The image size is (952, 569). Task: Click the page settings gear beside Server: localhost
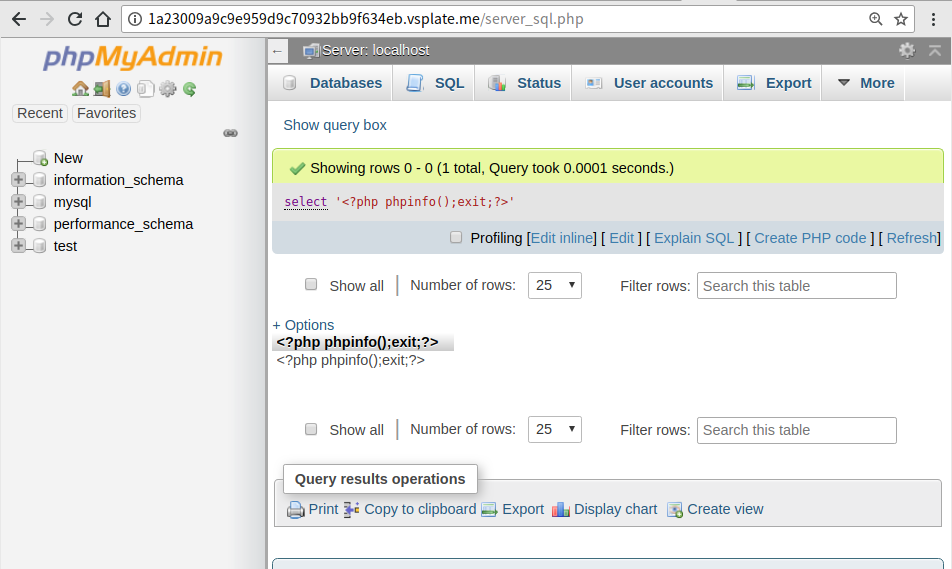point(907,50)
